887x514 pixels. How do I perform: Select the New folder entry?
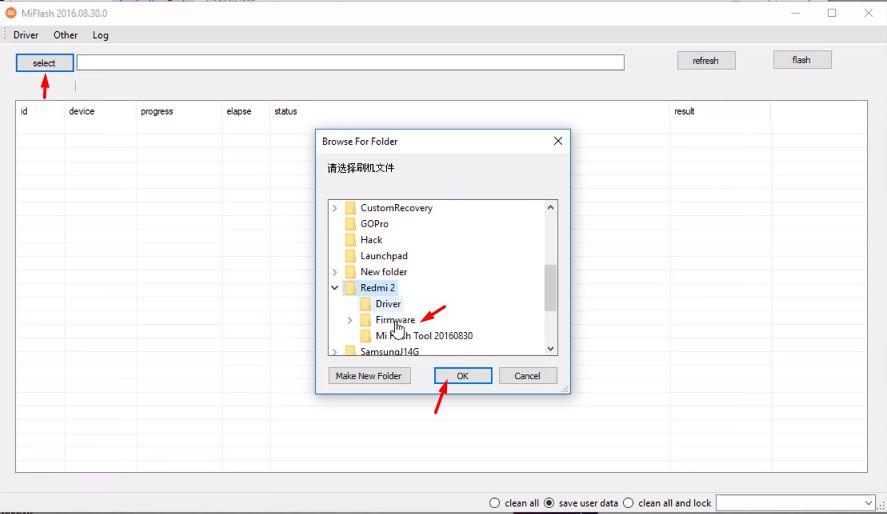tap(384, 271)
